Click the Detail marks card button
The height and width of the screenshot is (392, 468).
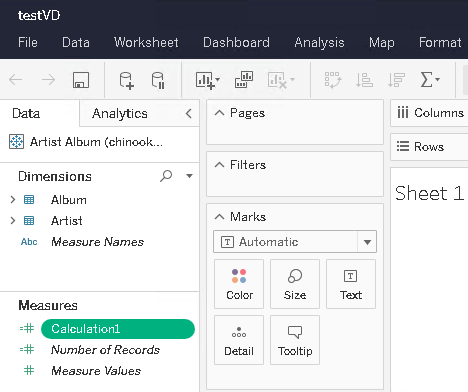[x=239, y=340]
